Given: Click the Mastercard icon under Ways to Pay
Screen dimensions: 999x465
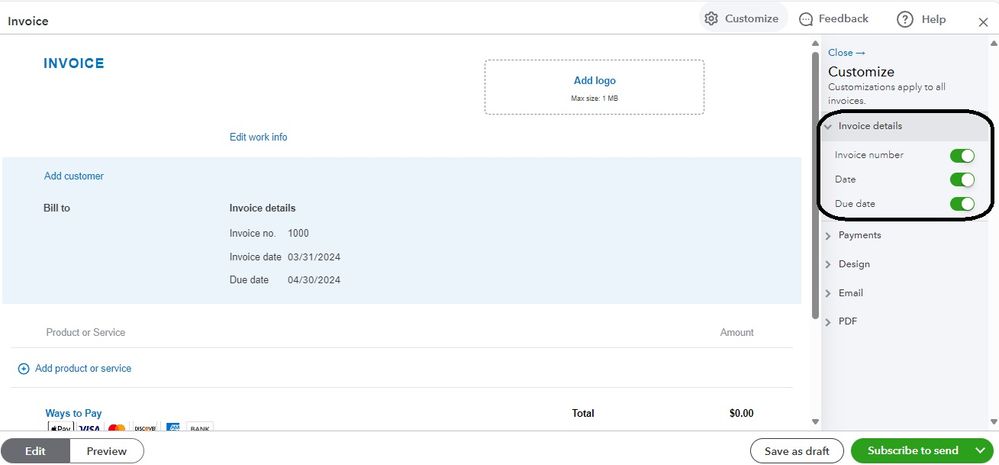Looking at the screenshot, I should (x=117, y=429).
